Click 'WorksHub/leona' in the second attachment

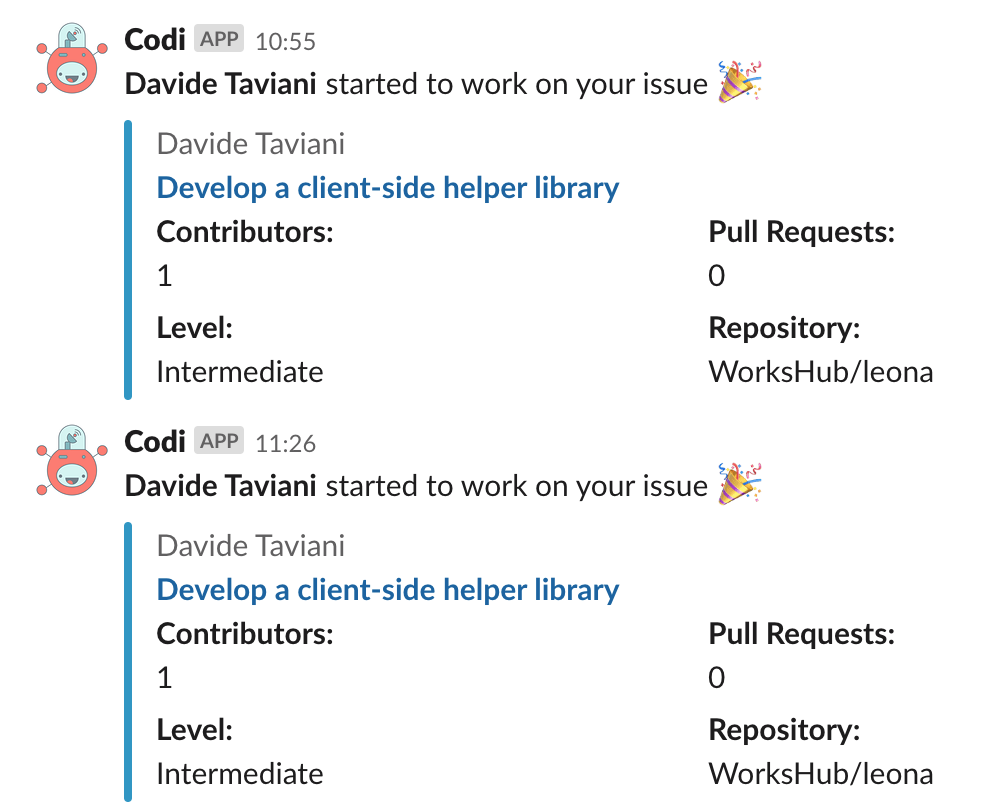pos(820,774)
